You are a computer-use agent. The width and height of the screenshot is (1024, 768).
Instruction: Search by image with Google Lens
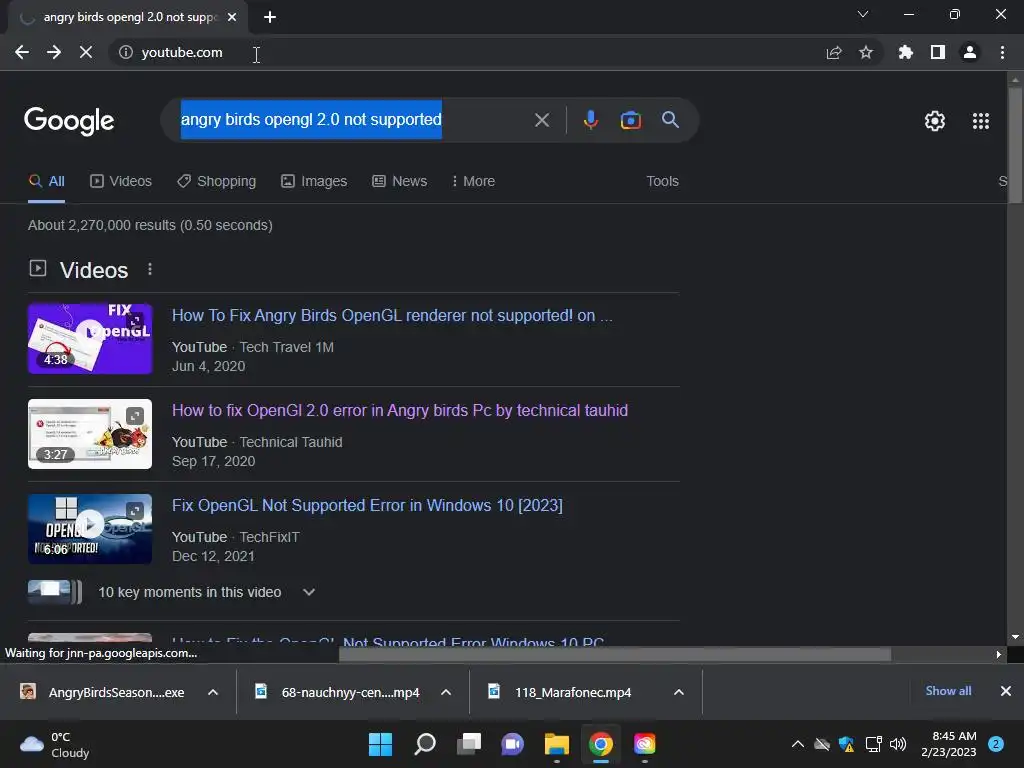tap(630, 120)
